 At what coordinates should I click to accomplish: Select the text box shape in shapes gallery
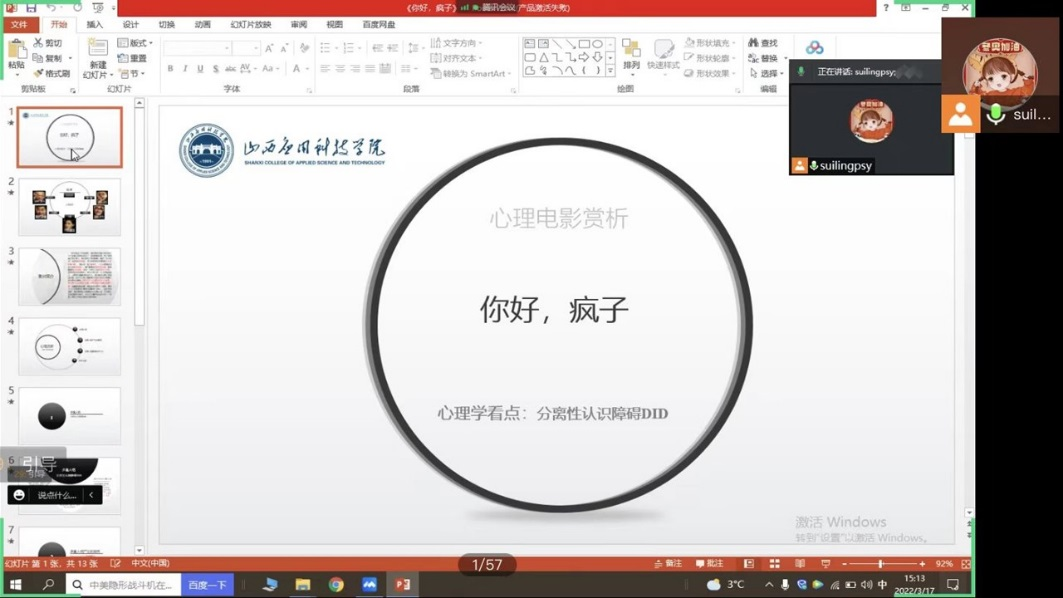coord(529,44)
